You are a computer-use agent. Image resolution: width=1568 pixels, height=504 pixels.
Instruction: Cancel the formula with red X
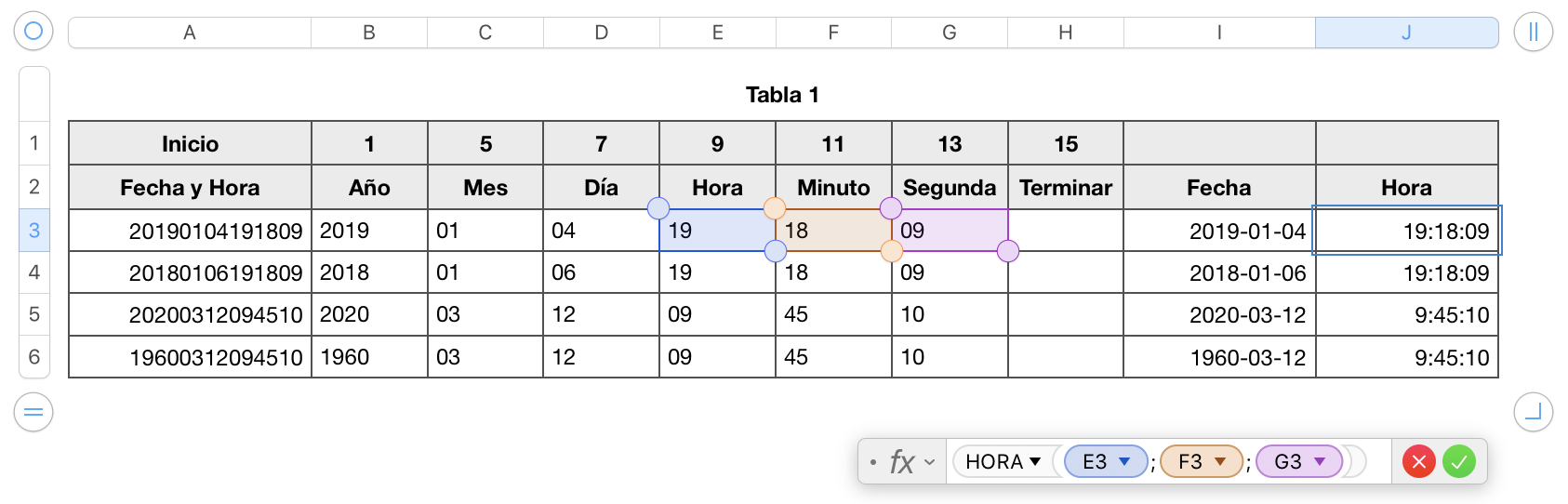click(x=1418, y=461)
